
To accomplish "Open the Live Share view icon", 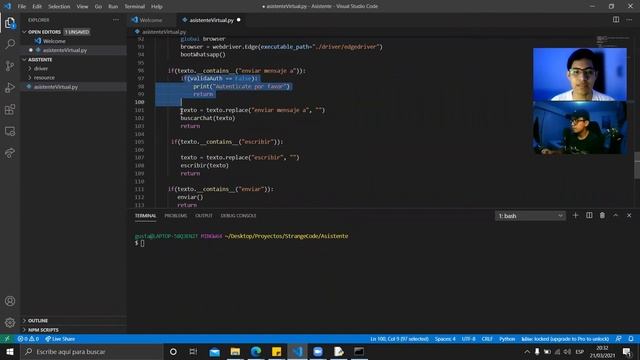I will point(10,153).
